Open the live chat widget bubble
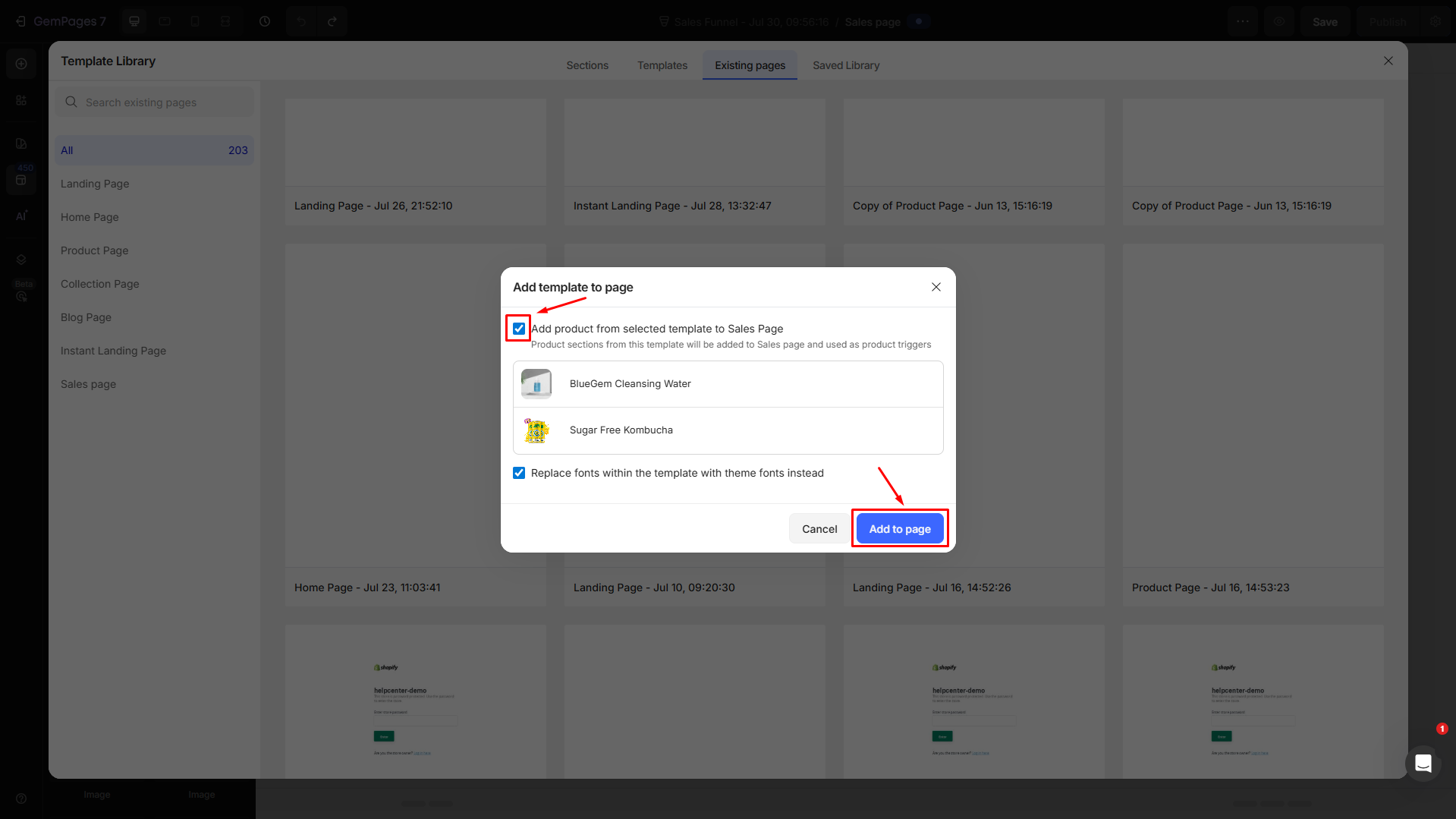1456x819 pixels. coord(1423,763)
